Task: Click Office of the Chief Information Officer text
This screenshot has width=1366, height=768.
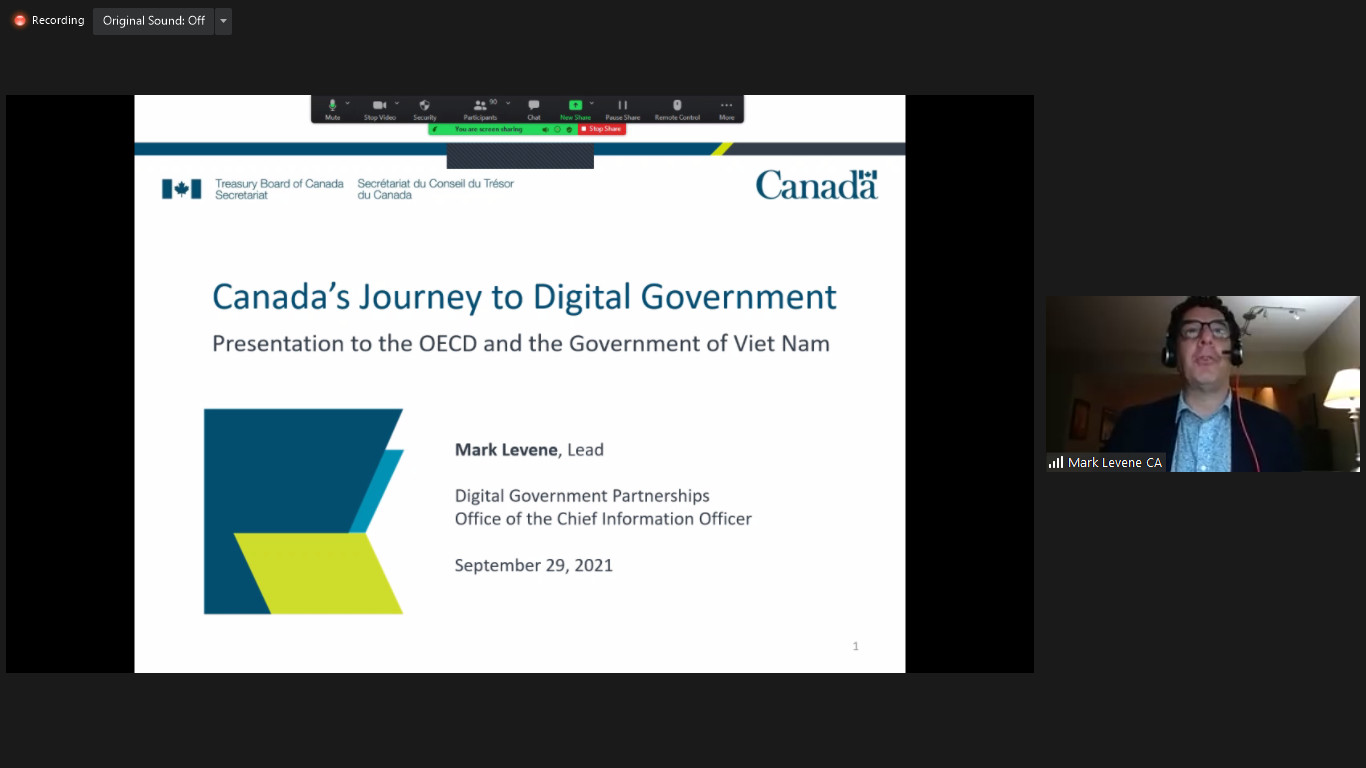Action: click(603, 519)
